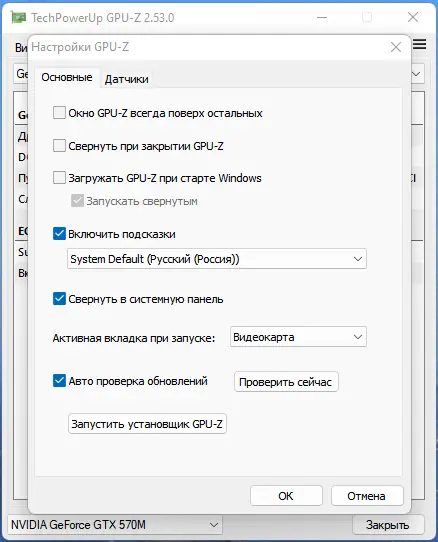Close the 'Настройки GPU-Z' dialog
This screenshot has height=542, width=438.
pyautogui.click(x=396, y=47)
